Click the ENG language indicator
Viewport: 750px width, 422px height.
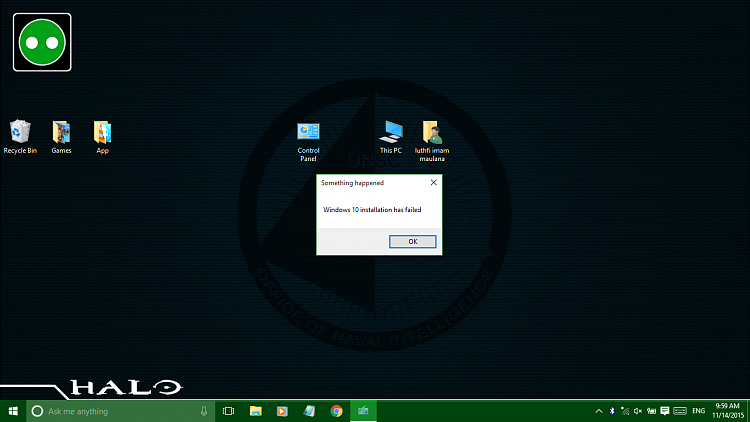[x=698, y=411]
